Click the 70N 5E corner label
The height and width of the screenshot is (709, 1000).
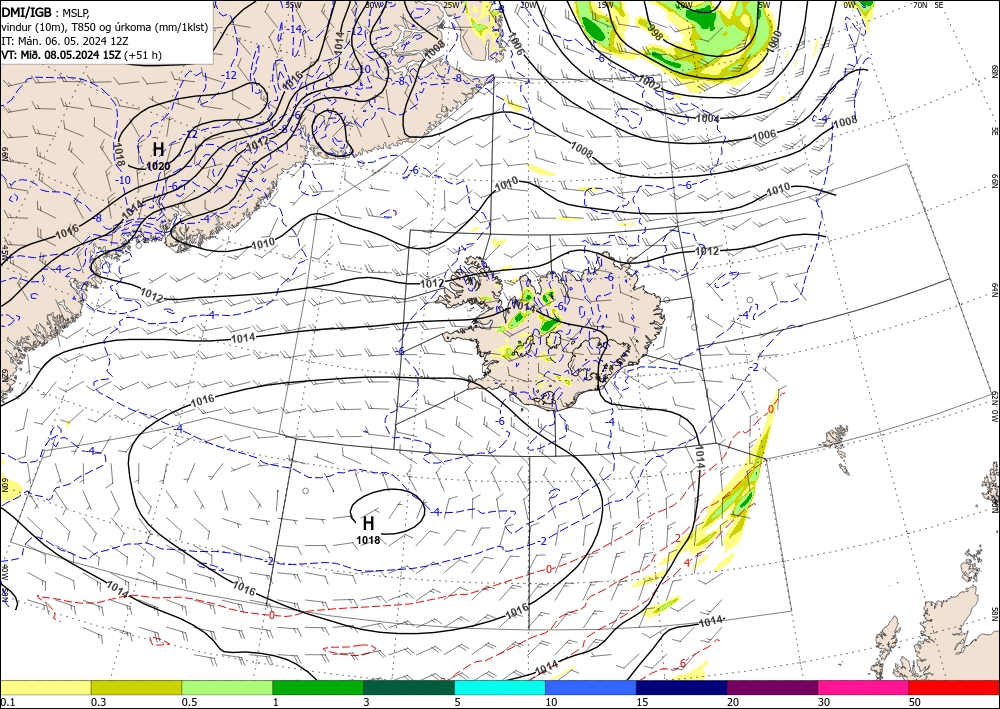[x=928, y=5]
